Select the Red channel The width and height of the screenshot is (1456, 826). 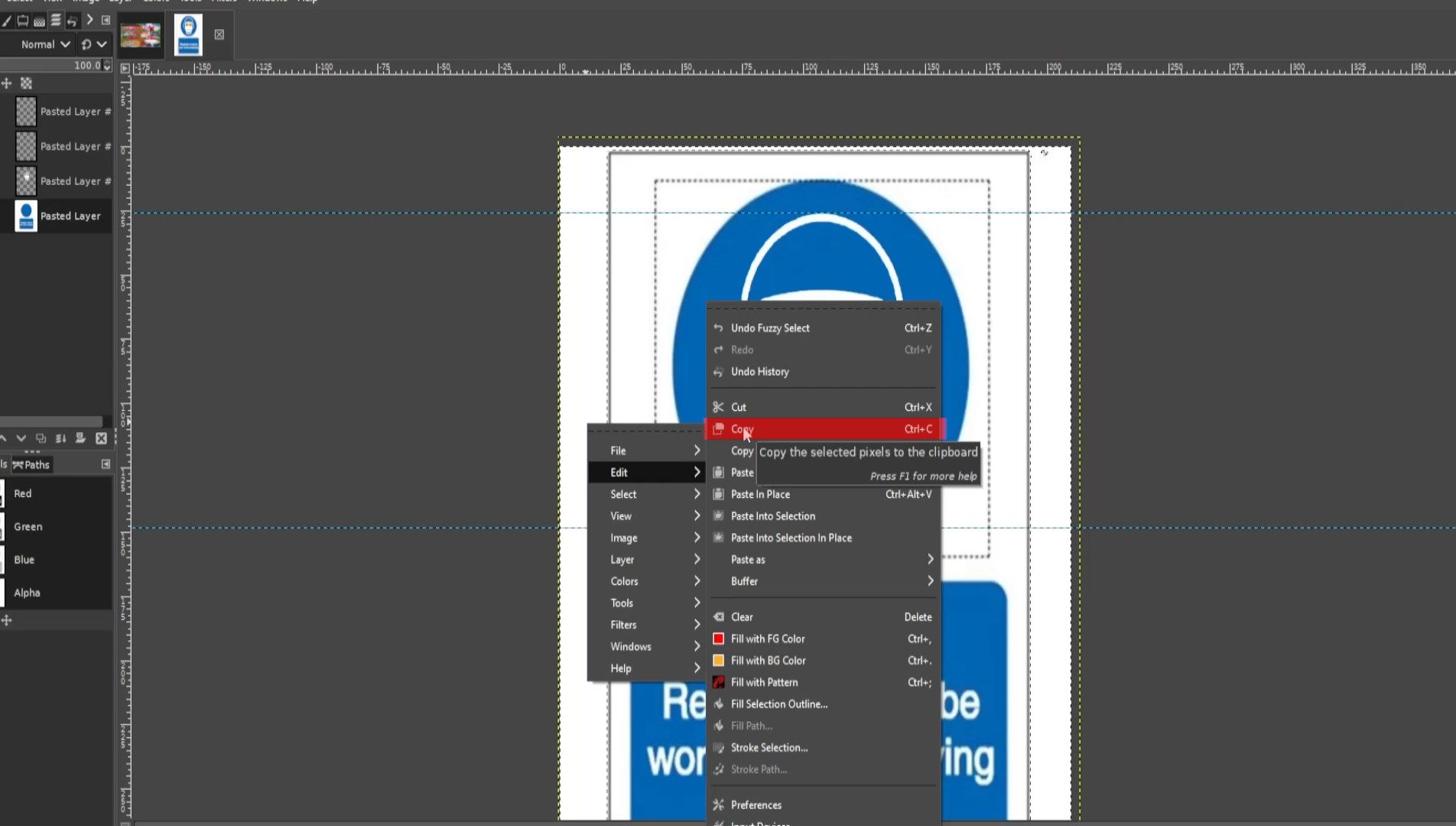[x=57, y=494]
